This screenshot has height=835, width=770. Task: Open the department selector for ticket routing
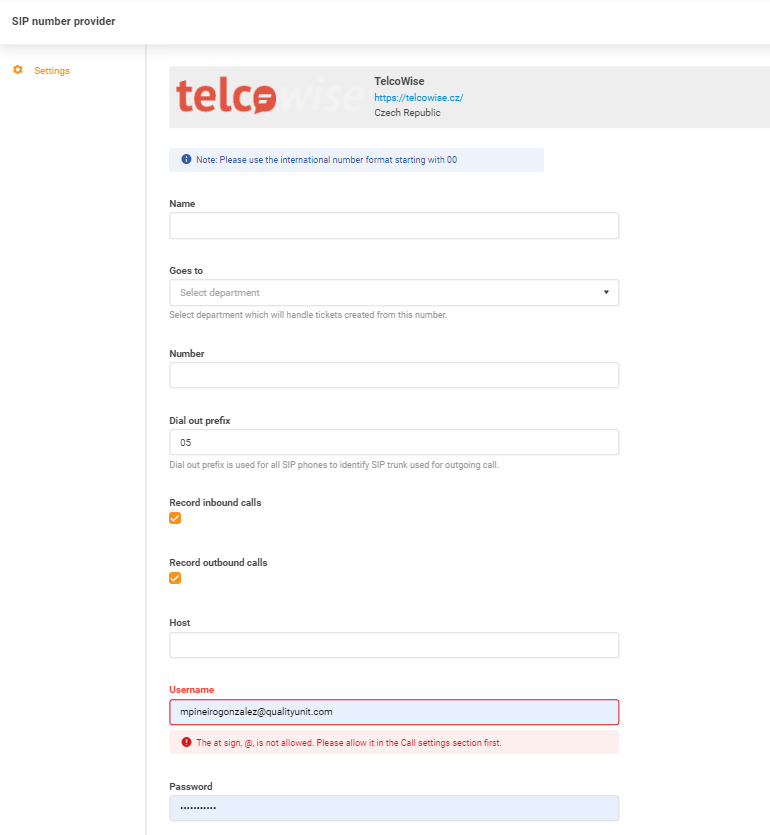tap(393, 292)
